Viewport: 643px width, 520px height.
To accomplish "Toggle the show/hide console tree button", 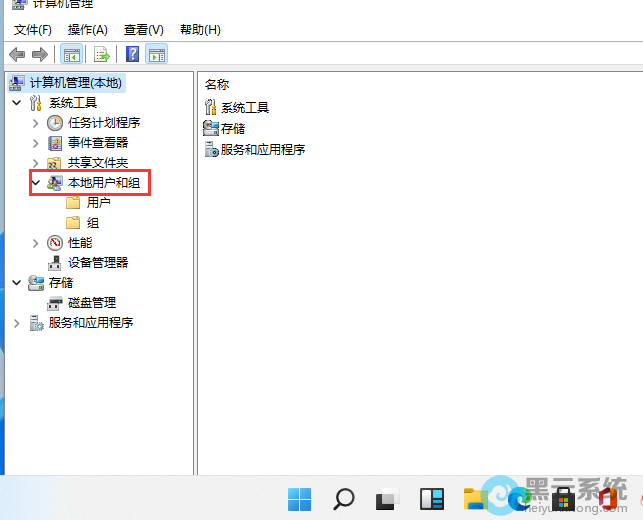I will coord(71,54).
